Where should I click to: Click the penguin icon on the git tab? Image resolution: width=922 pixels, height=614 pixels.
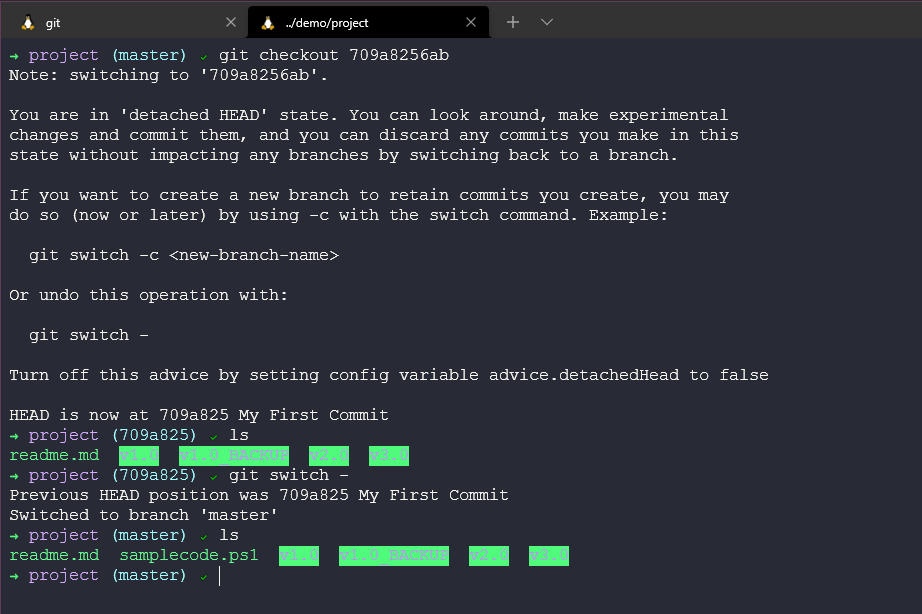pos(27,22)
